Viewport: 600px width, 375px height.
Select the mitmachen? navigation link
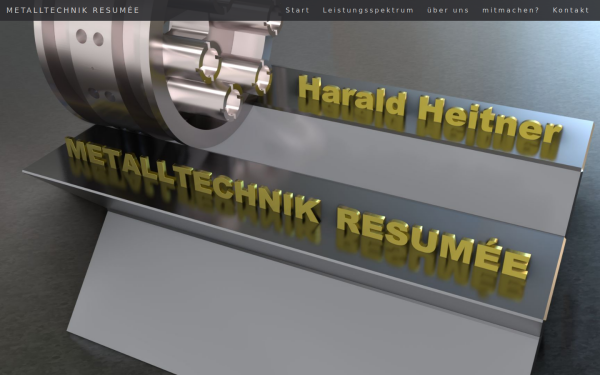point(510,10)
